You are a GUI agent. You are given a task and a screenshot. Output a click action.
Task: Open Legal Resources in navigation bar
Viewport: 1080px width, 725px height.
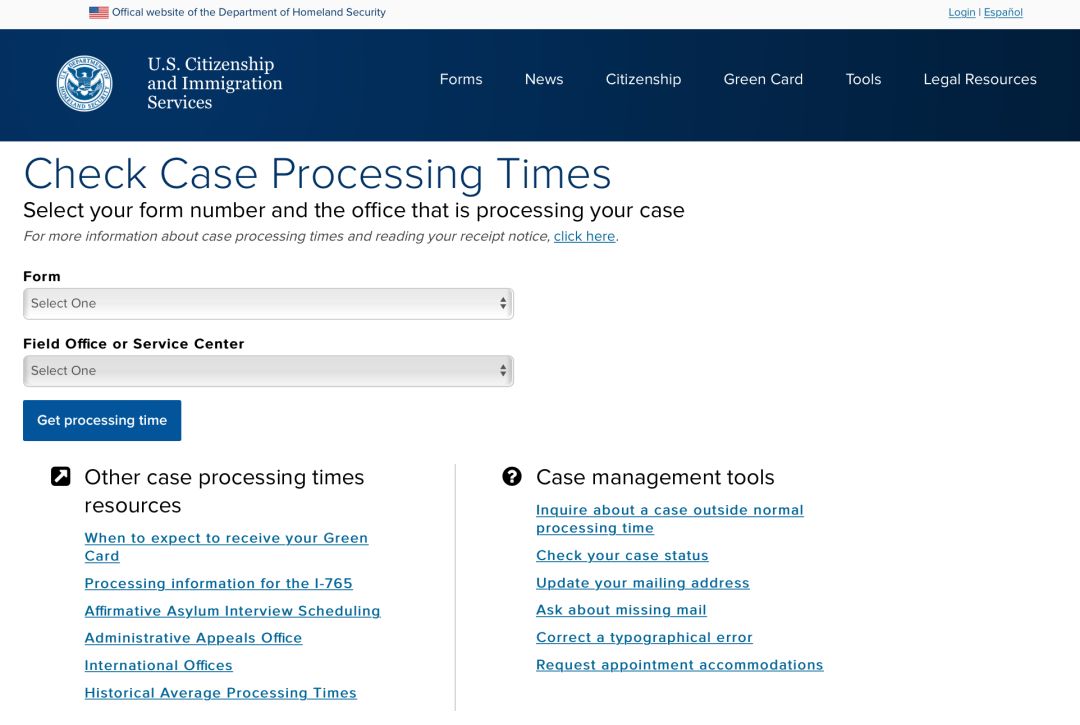tap(979, 80)
